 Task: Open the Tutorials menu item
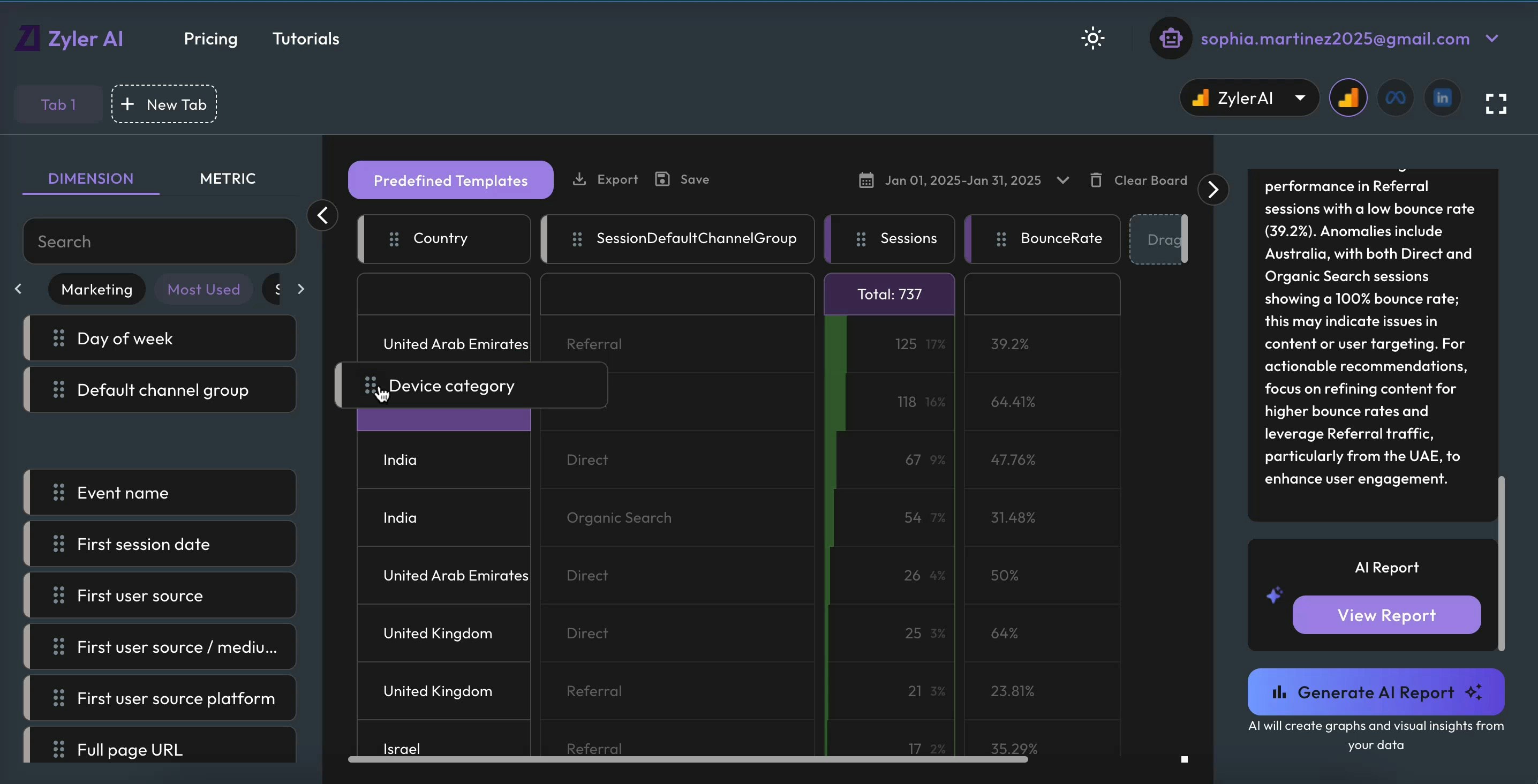pyautogui.click(x=306, y=39)
